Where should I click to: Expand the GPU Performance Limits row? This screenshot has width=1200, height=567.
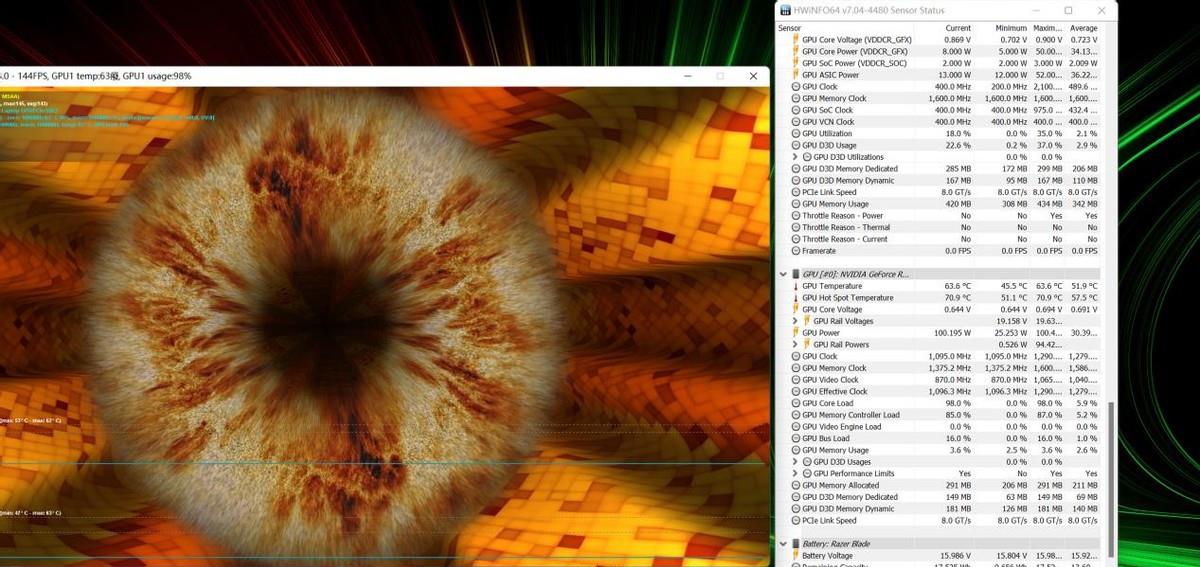[796, 473]
